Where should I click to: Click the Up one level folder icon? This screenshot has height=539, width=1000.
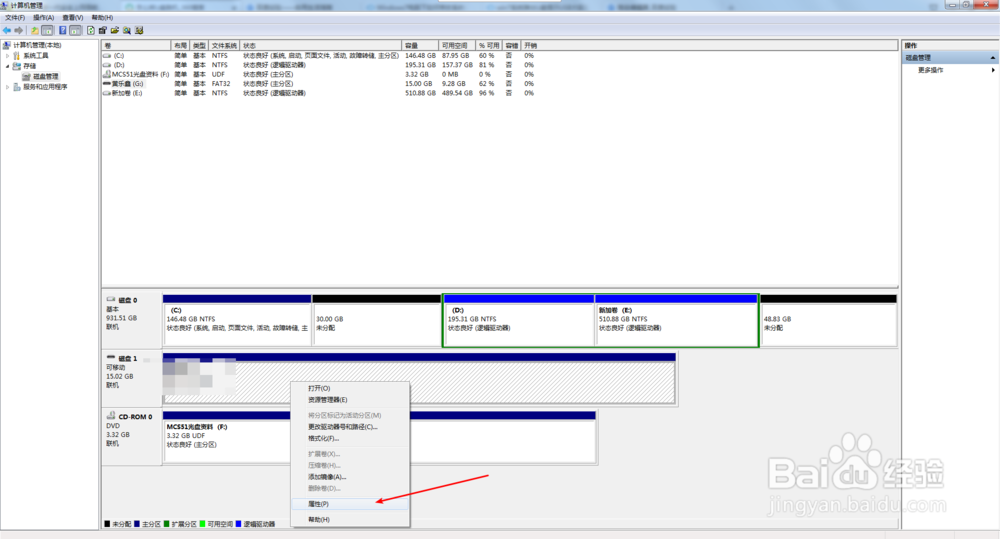click(34, 31)
